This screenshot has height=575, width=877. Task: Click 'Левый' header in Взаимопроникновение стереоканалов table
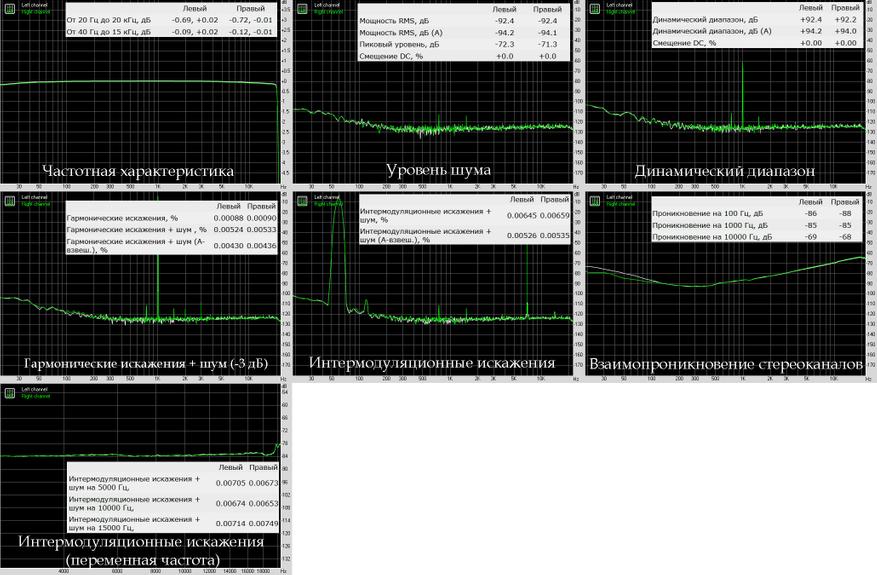[810, 202]
